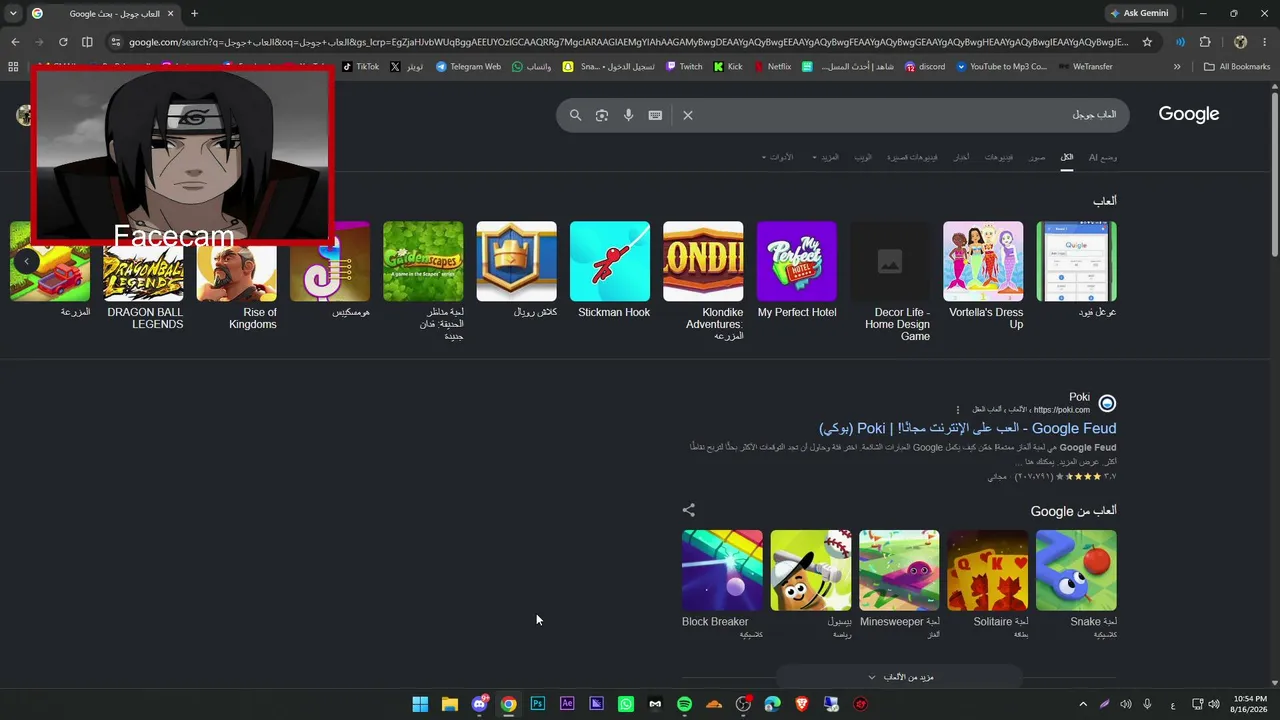
Task: Open the Rise of Kingdoms tile
Action: tap(237, 271)
